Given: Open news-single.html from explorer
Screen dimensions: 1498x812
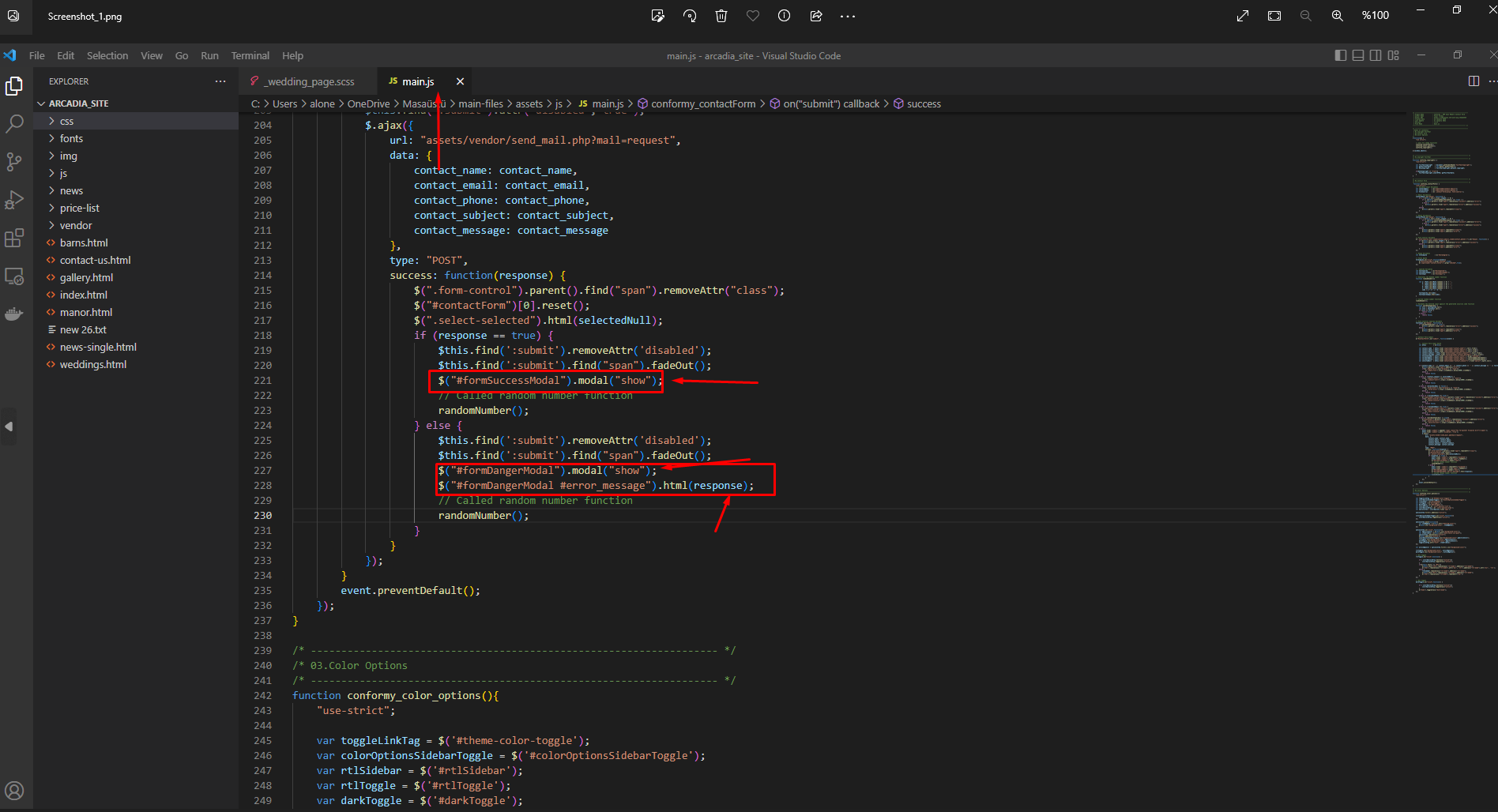Looking at the screenshot, I should click(x=136, y=347).
